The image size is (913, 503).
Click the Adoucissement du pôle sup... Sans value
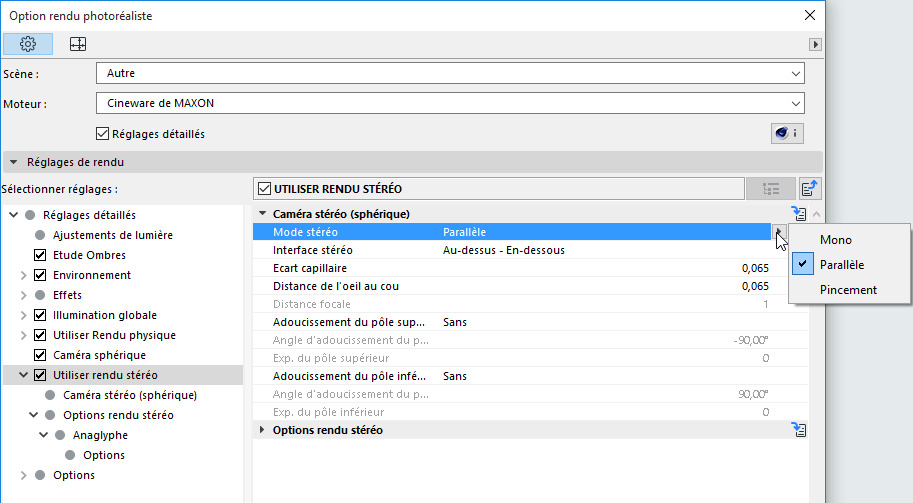pyautogui.click(x=455, y=322)
